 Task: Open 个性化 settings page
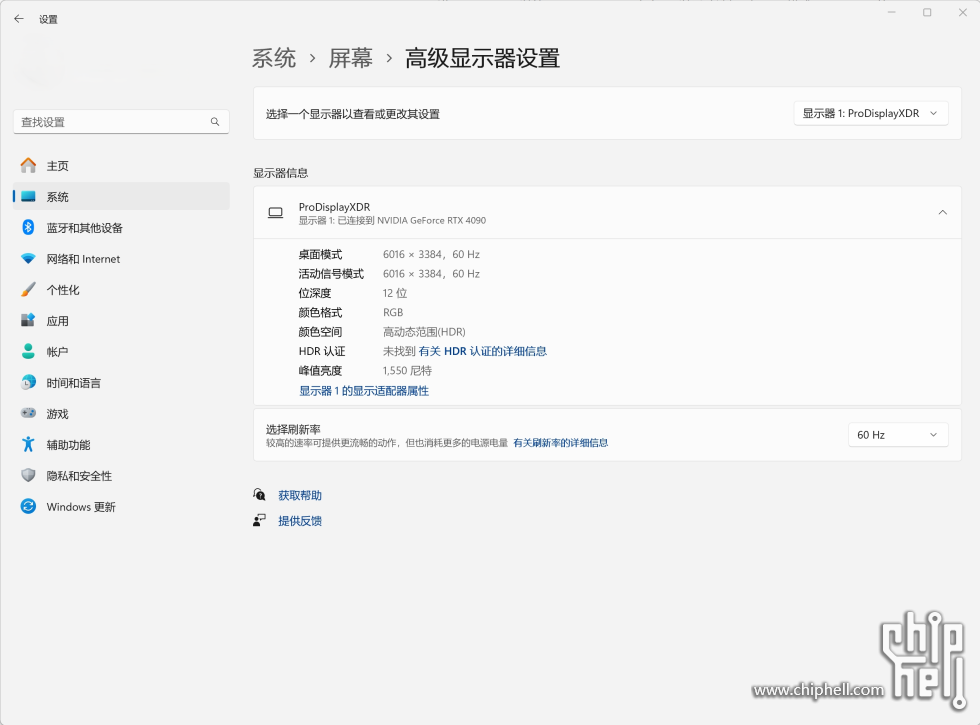(x=121, y=290)
